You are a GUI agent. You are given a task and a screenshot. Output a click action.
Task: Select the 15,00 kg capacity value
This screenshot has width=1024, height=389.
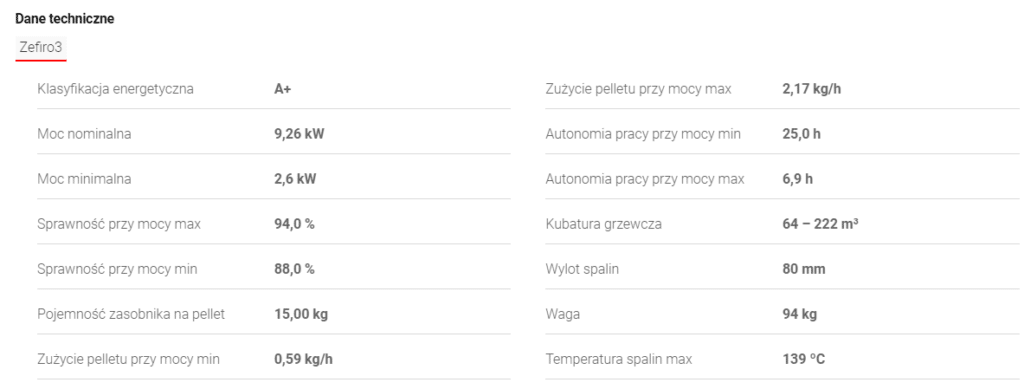click(x=301, y=314)
